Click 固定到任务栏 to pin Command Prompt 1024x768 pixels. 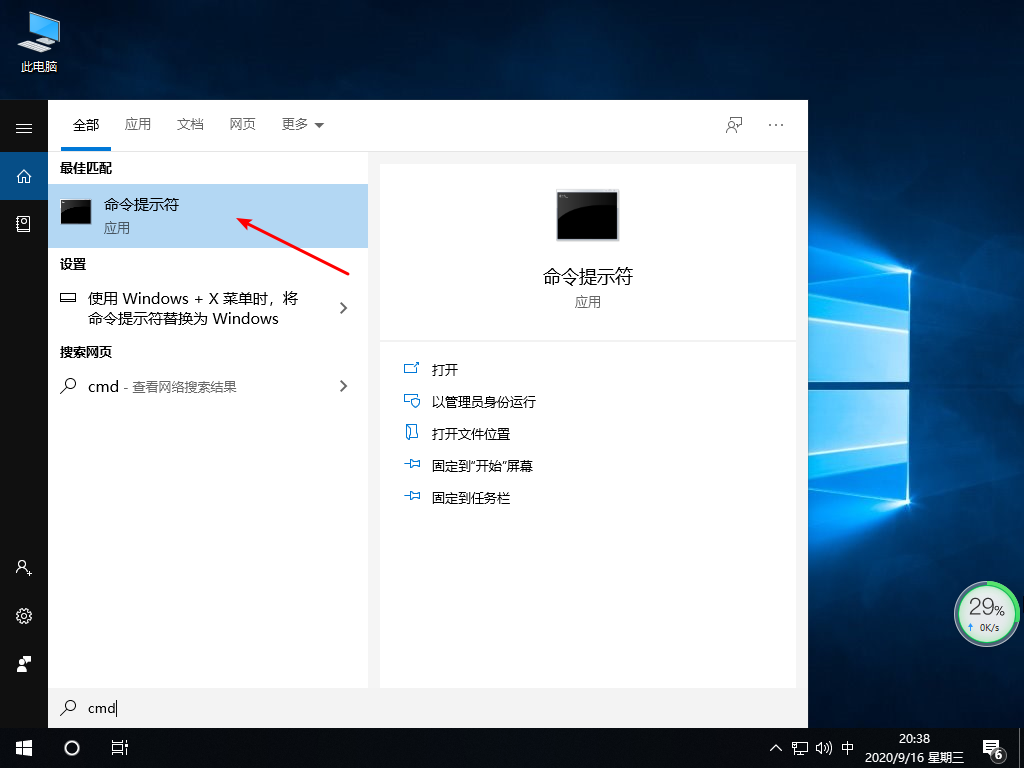tap(470, 497)
